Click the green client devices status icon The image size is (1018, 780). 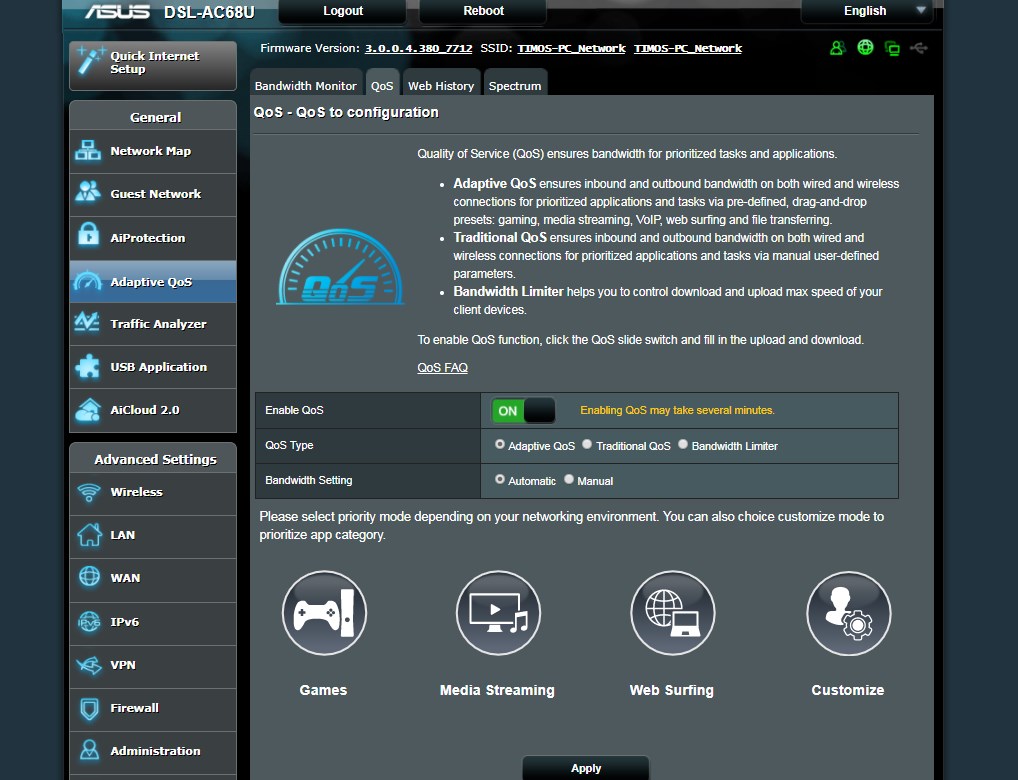pyautogui.click(x=892, y=48)
